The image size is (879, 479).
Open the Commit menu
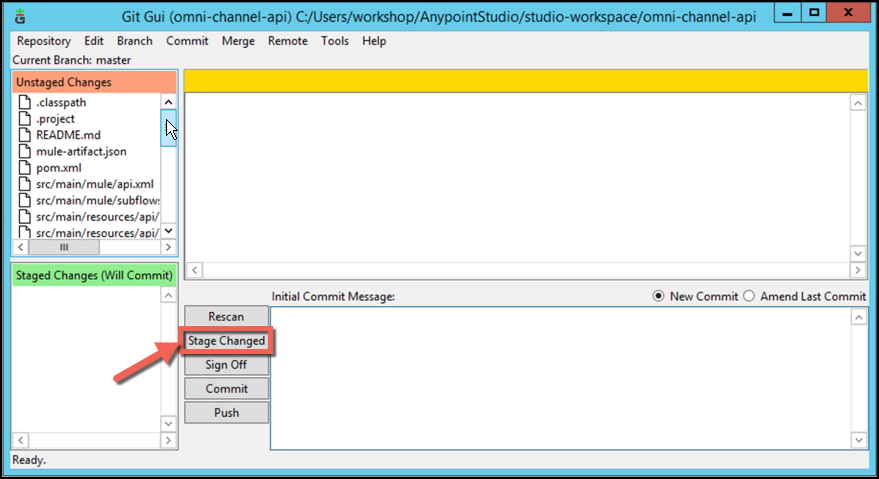(x=187, y=41)
